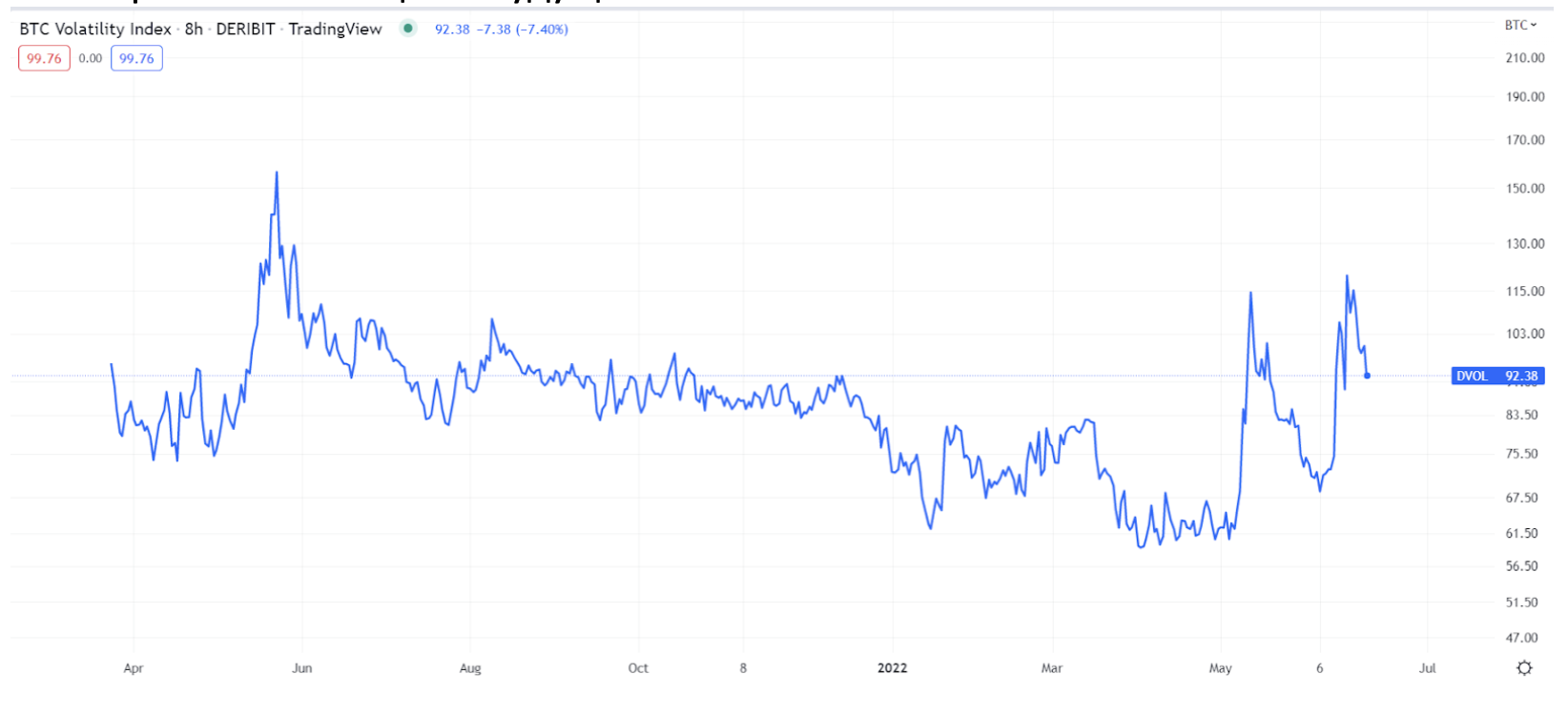Screen dimensions: 1568x715
Task: Click the Jul label on time axis
Action: coord(1427,668)
